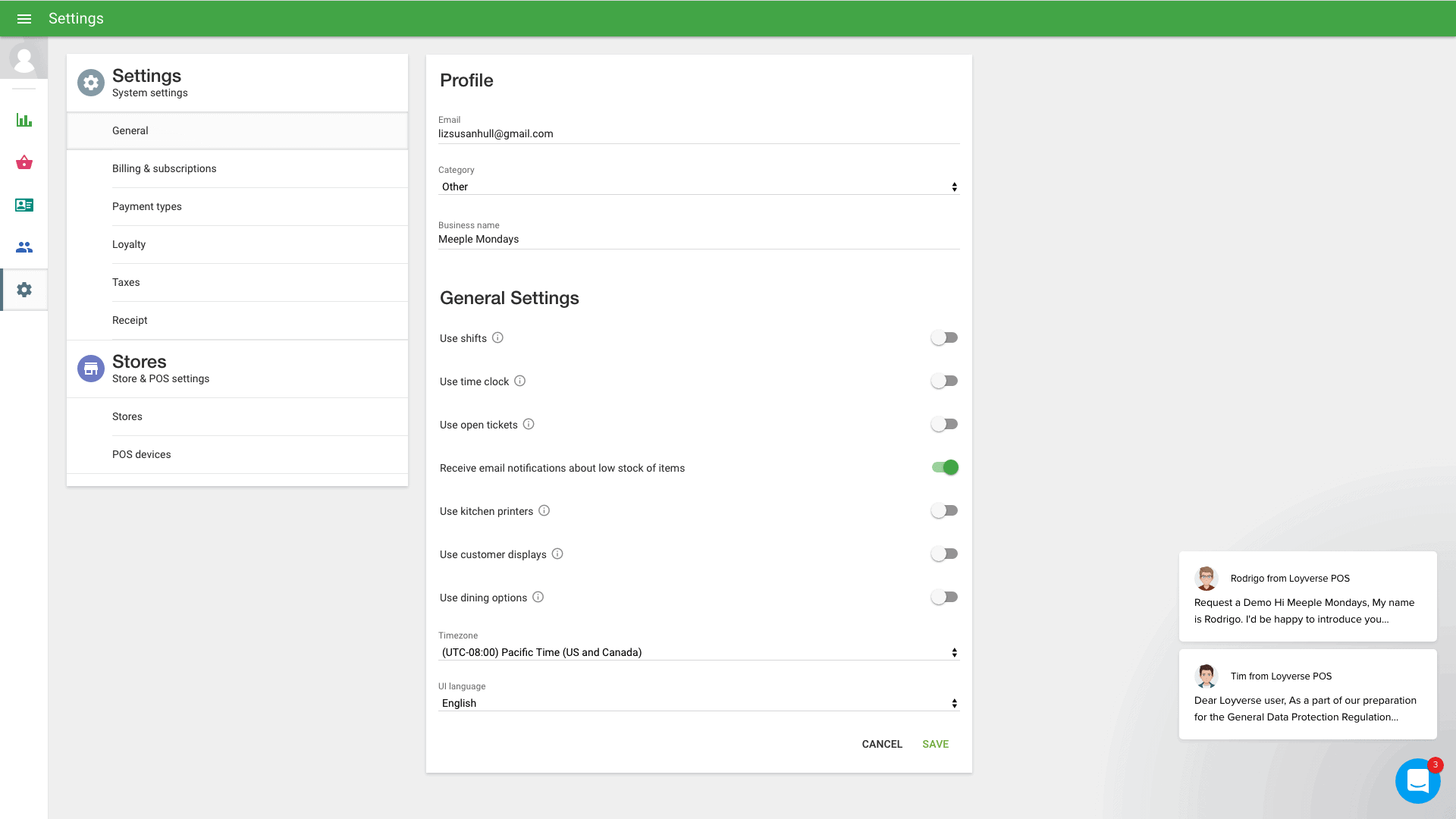Click the CANCEL button
Viewport: 1456px width, 819px height.
coord(882,744)
